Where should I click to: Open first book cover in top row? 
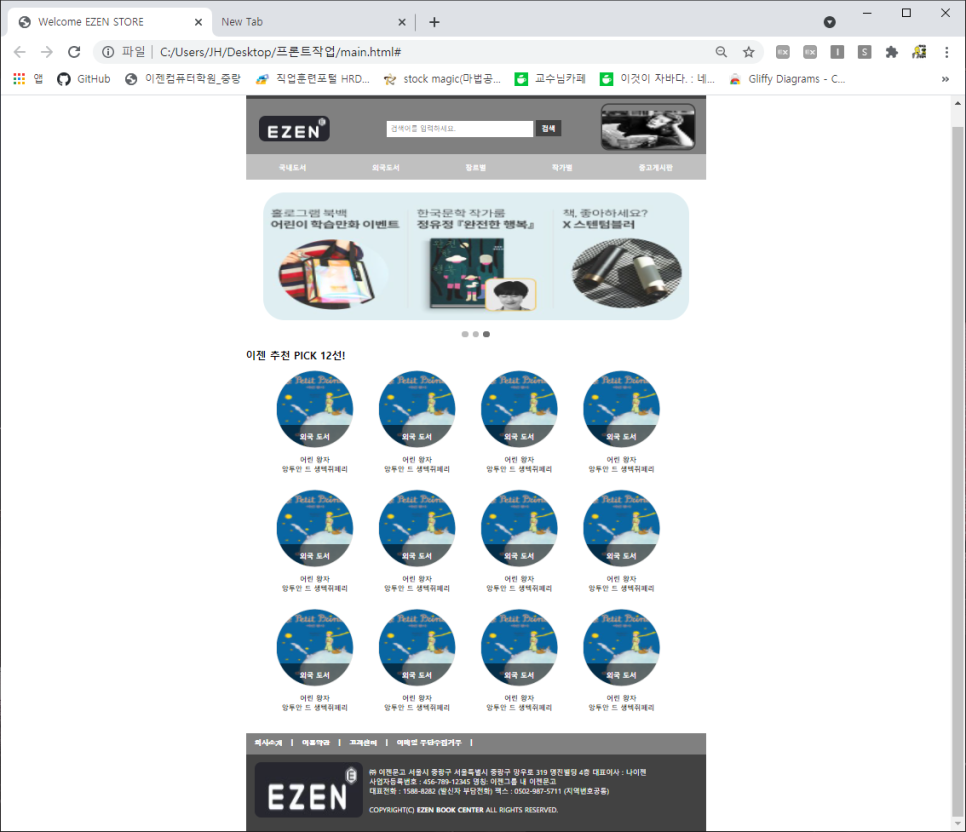click(x=315, y=409)
